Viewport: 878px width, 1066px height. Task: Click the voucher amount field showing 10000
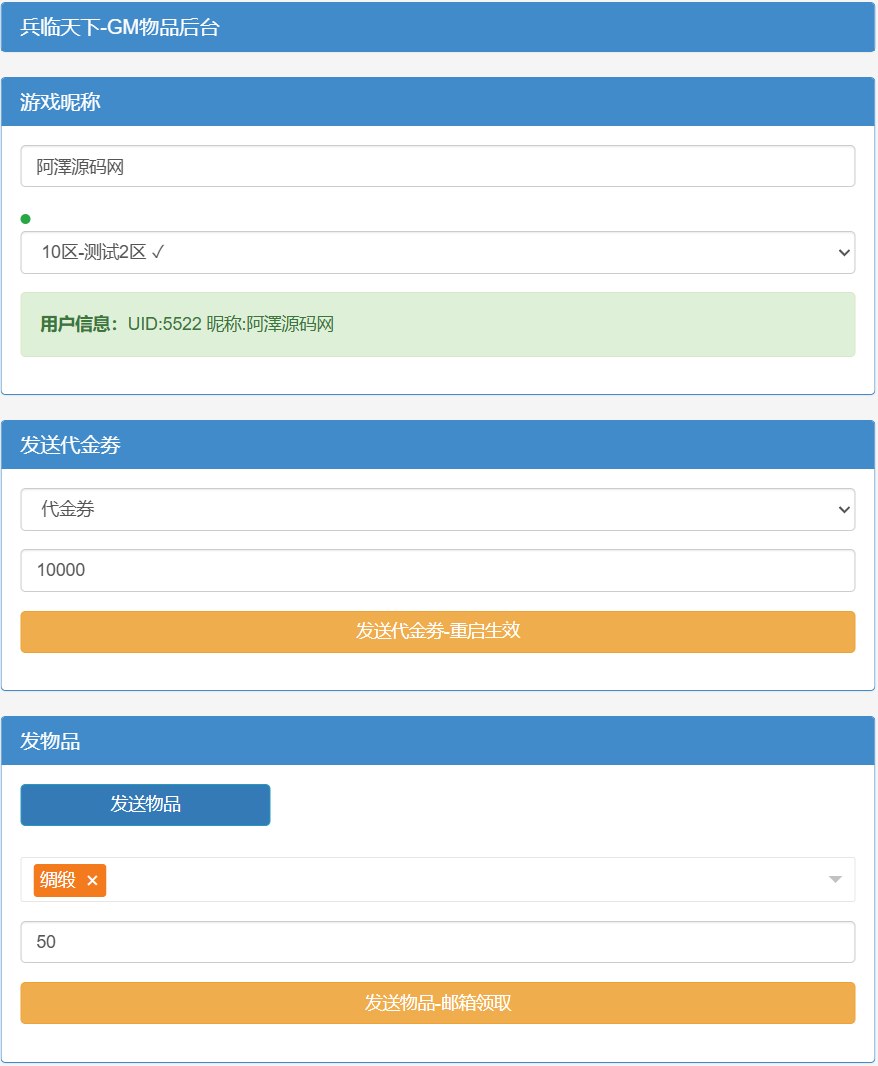pos(438,570)
